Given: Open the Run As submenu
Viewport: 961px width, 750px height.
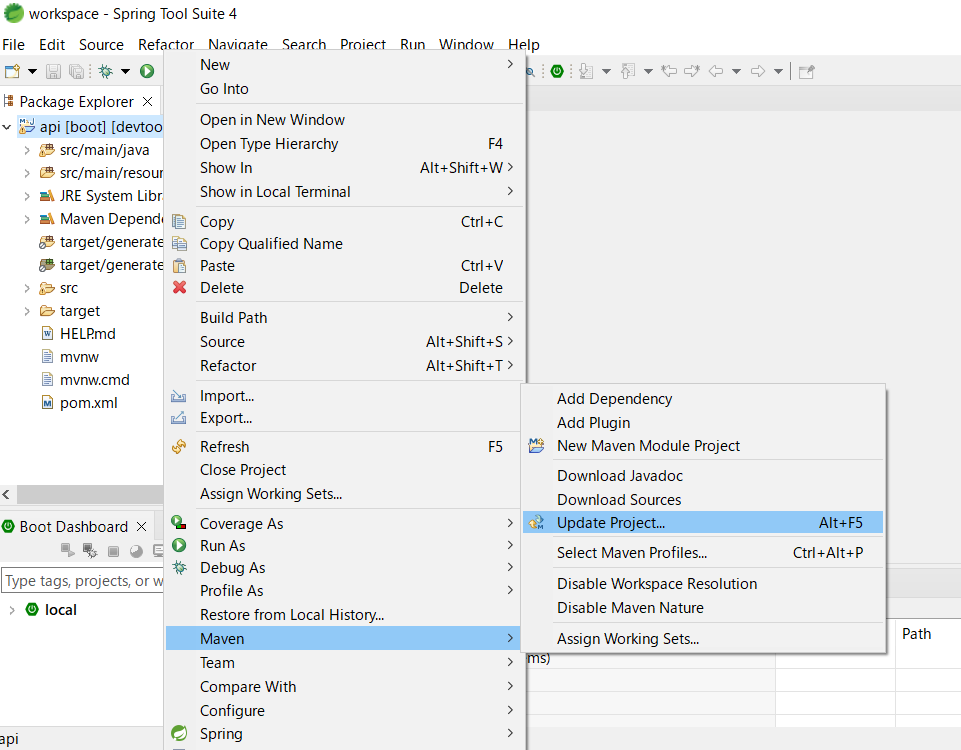Looking at the screenshot, I should tap(344, 545).
